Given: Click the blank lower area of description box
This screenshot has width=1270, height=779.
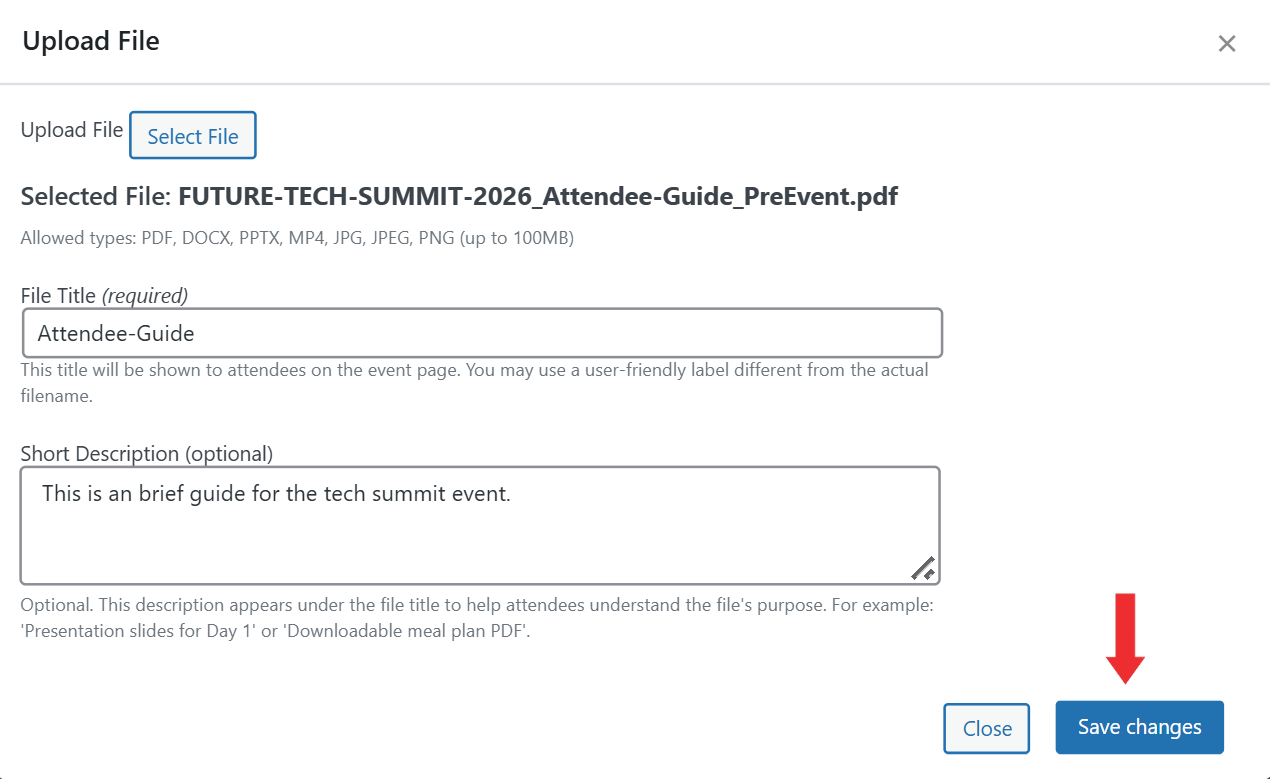Looking at the screenshot, I should (x=480, y=548).
